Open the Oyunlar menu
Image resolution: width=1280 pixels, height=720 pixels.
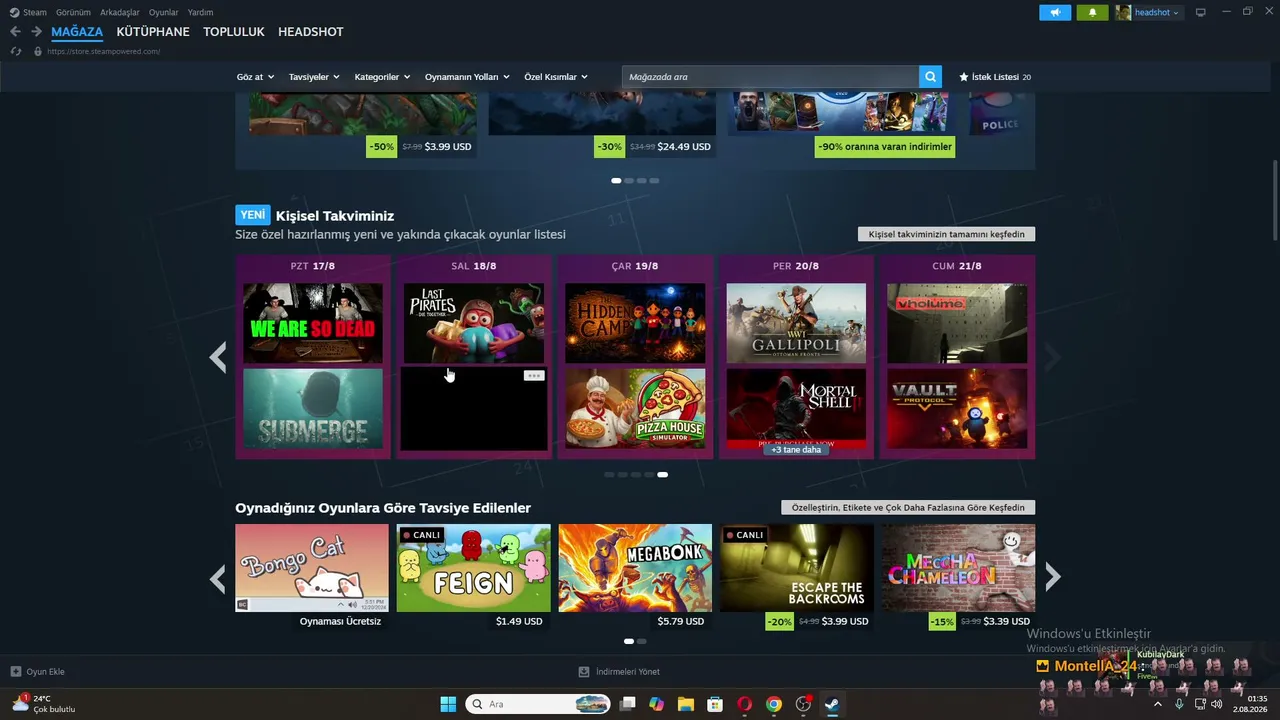[x=164, y=12]
